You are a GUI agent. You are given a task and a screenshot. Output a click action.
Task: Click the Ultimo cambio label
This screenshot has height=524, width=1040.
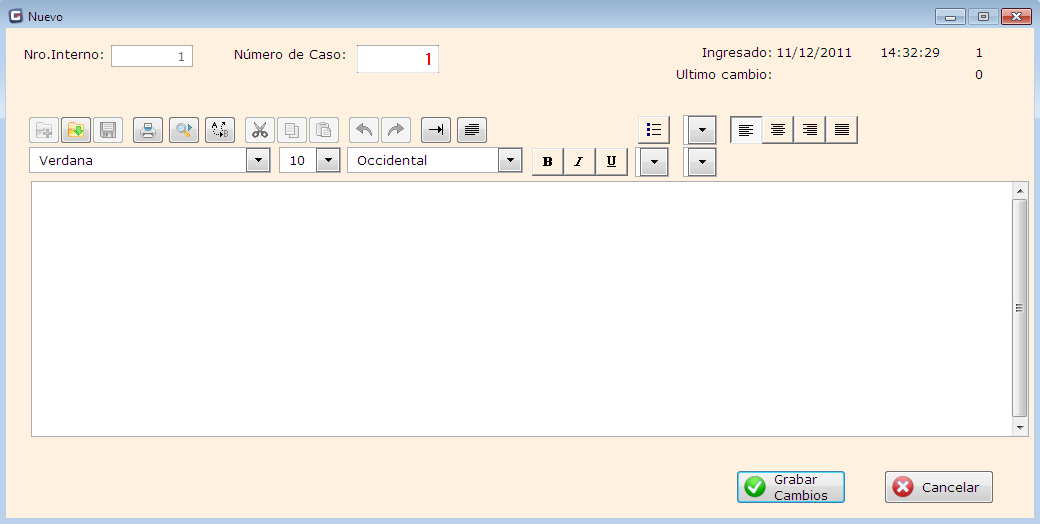(724, 75)
